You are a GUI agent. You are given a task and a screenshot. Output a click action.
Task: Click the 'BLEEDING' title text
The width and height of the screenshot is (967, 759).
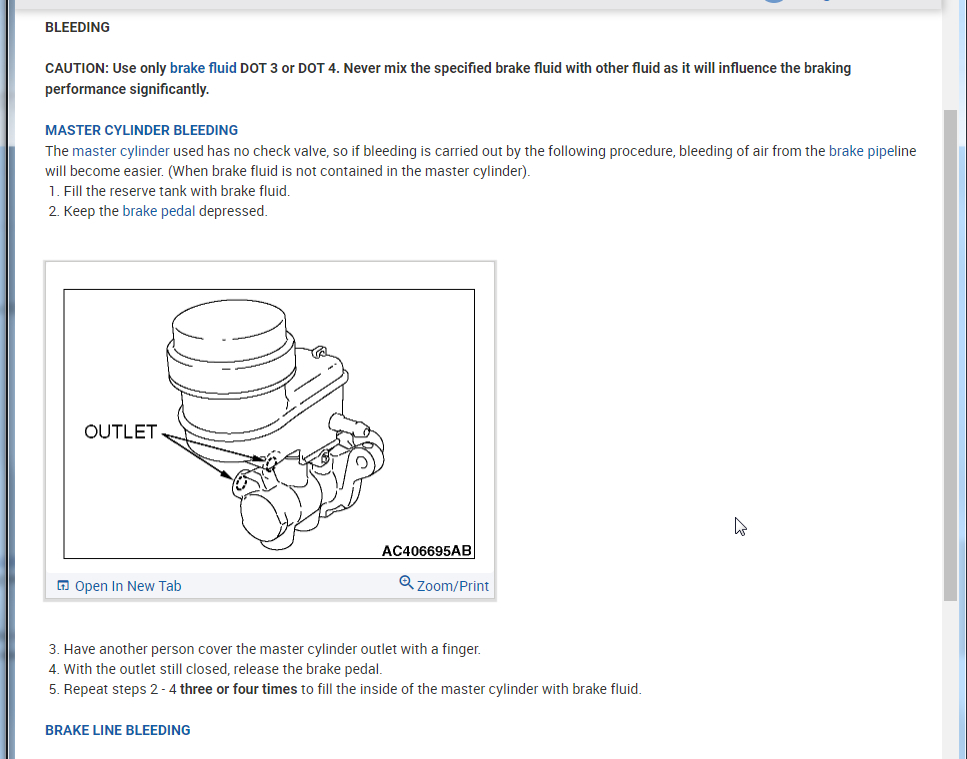(77, 27)
